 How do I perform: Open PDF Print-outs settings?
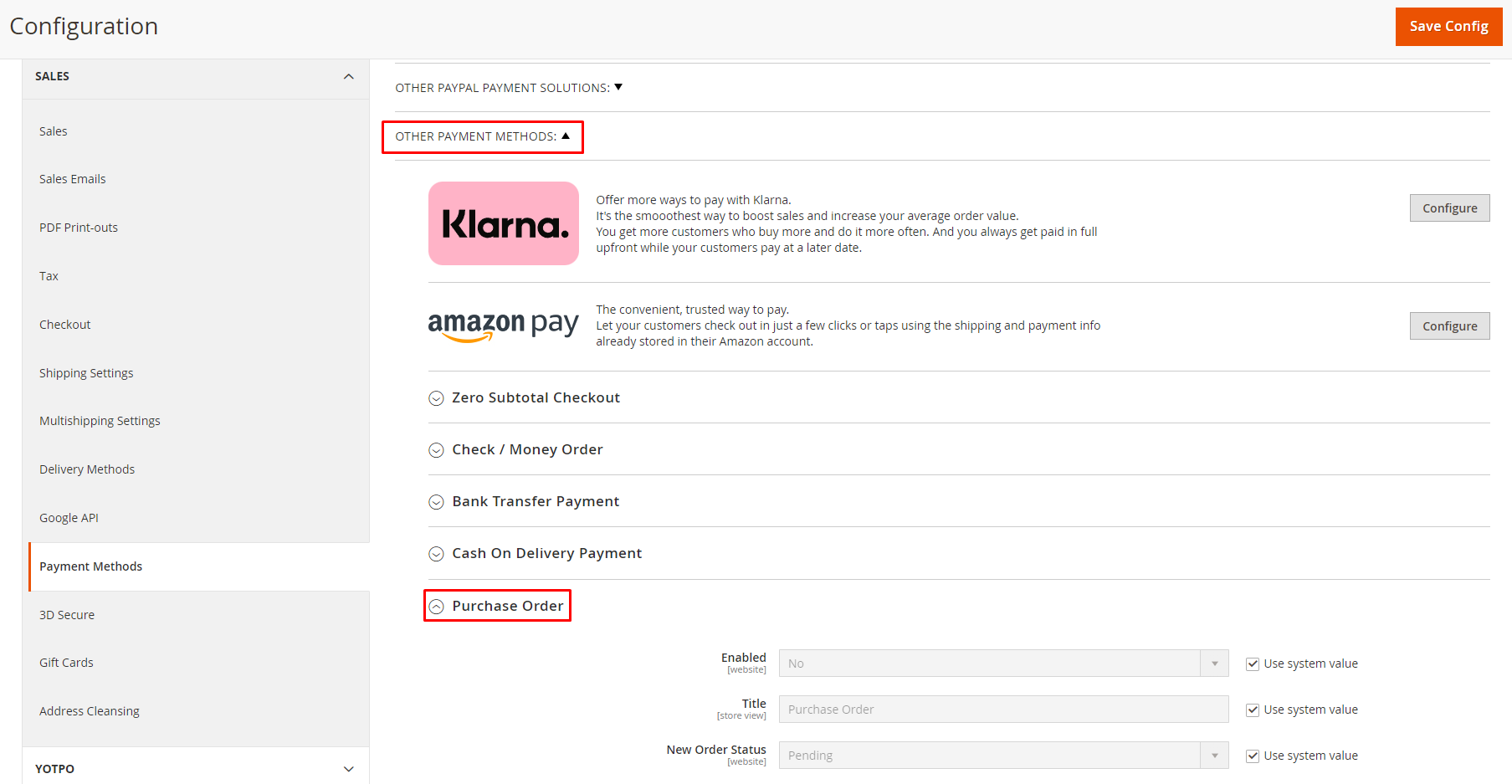pos(79,228)
